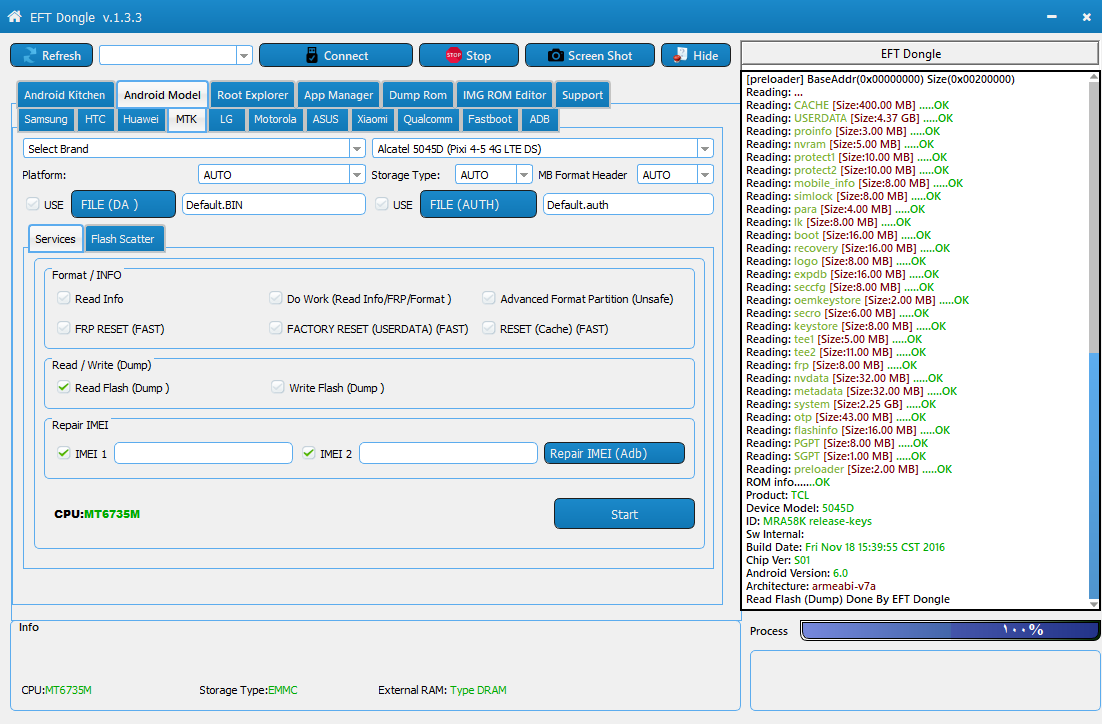Uncheck the IMEI 1 checkbox
Viewport: 1102px width, 724px height.
64,453
